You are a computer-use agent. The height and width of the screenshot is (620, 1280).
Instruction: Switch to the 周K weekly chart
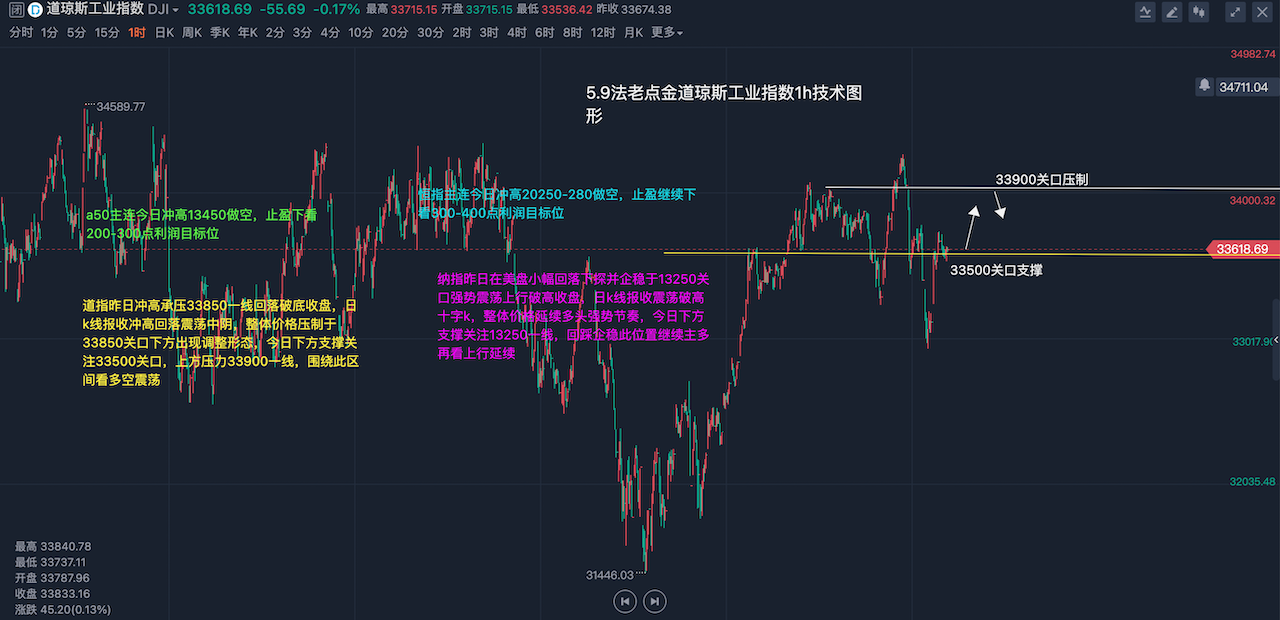pyautogui.click(x=192, y=32)
